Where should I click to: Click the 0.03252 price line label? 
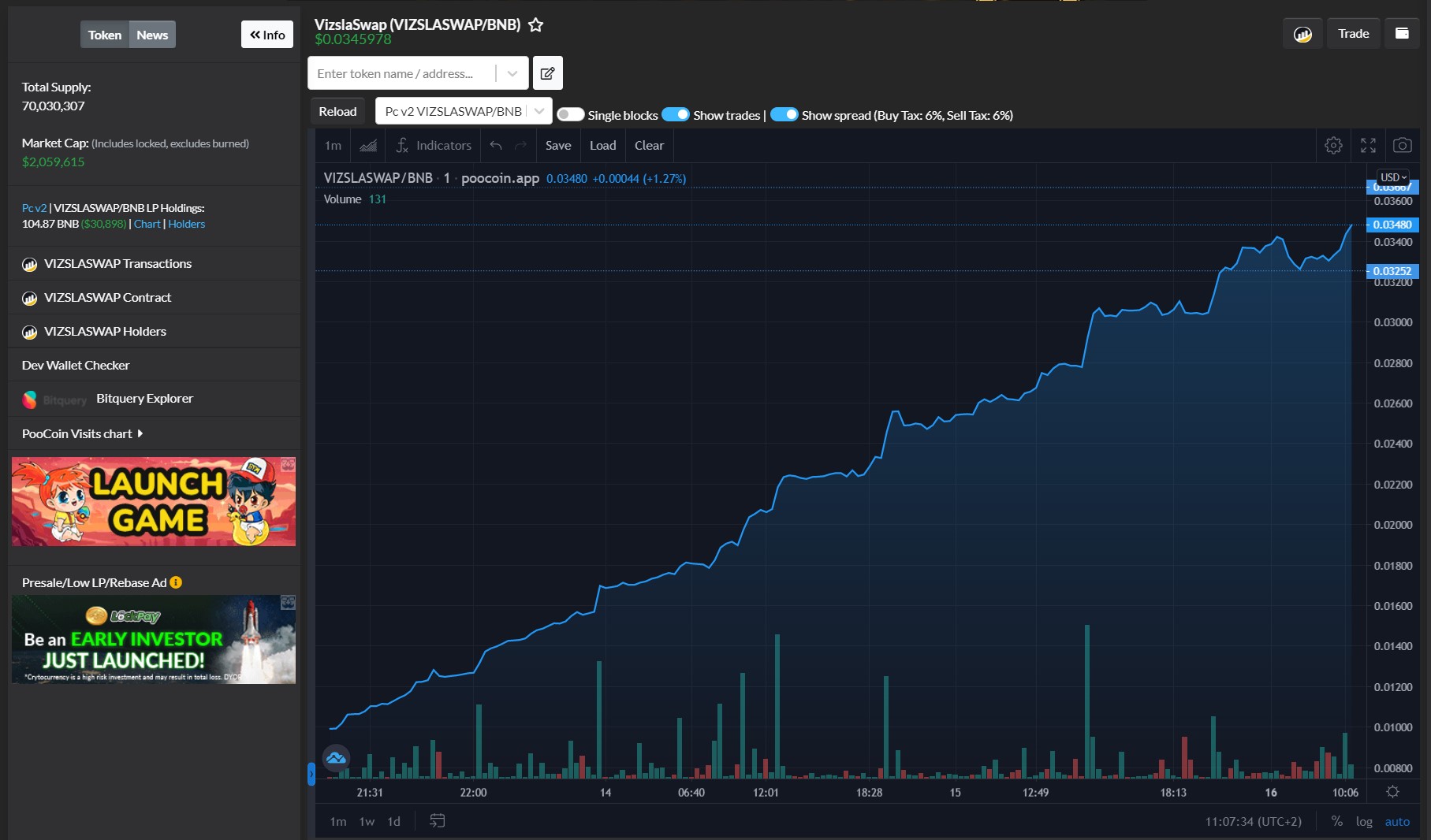[x=1392, y=271]
